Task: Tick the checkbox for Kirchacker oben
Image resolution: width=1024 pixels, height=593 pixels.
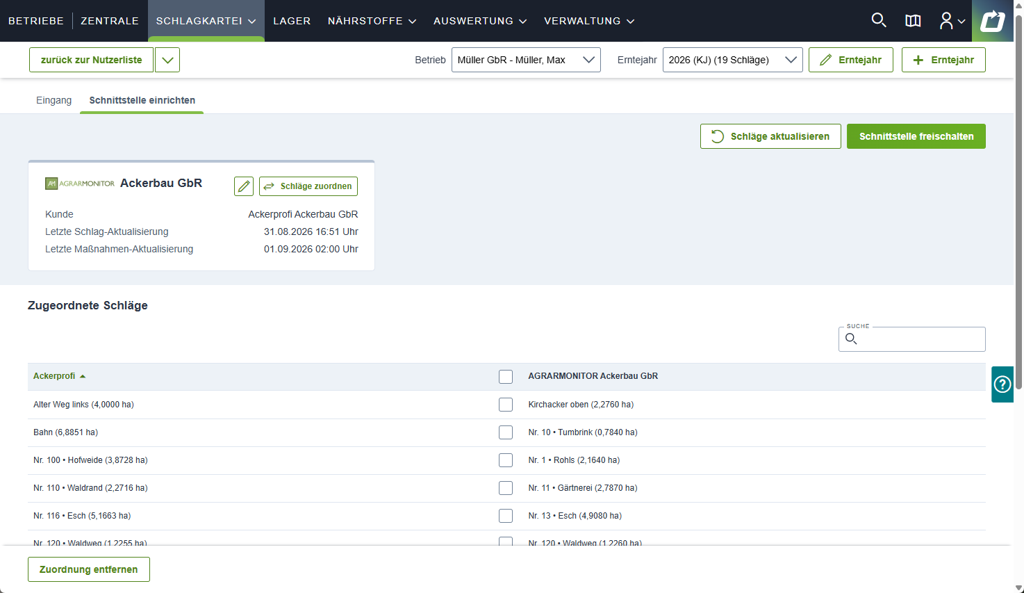Action: click(x=505, y=404)
